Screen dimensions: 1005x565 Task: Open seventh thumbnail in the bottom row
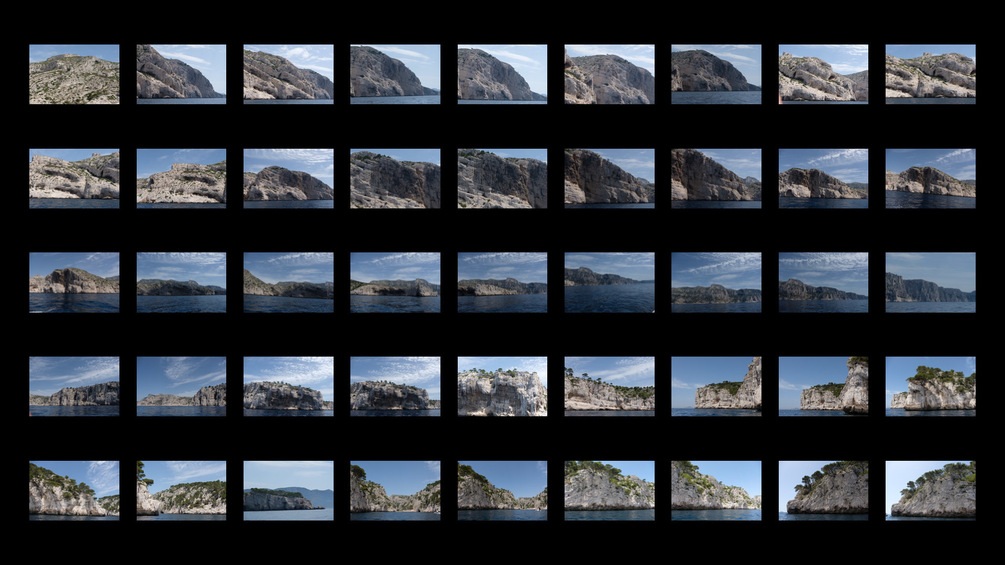[717, 491]
